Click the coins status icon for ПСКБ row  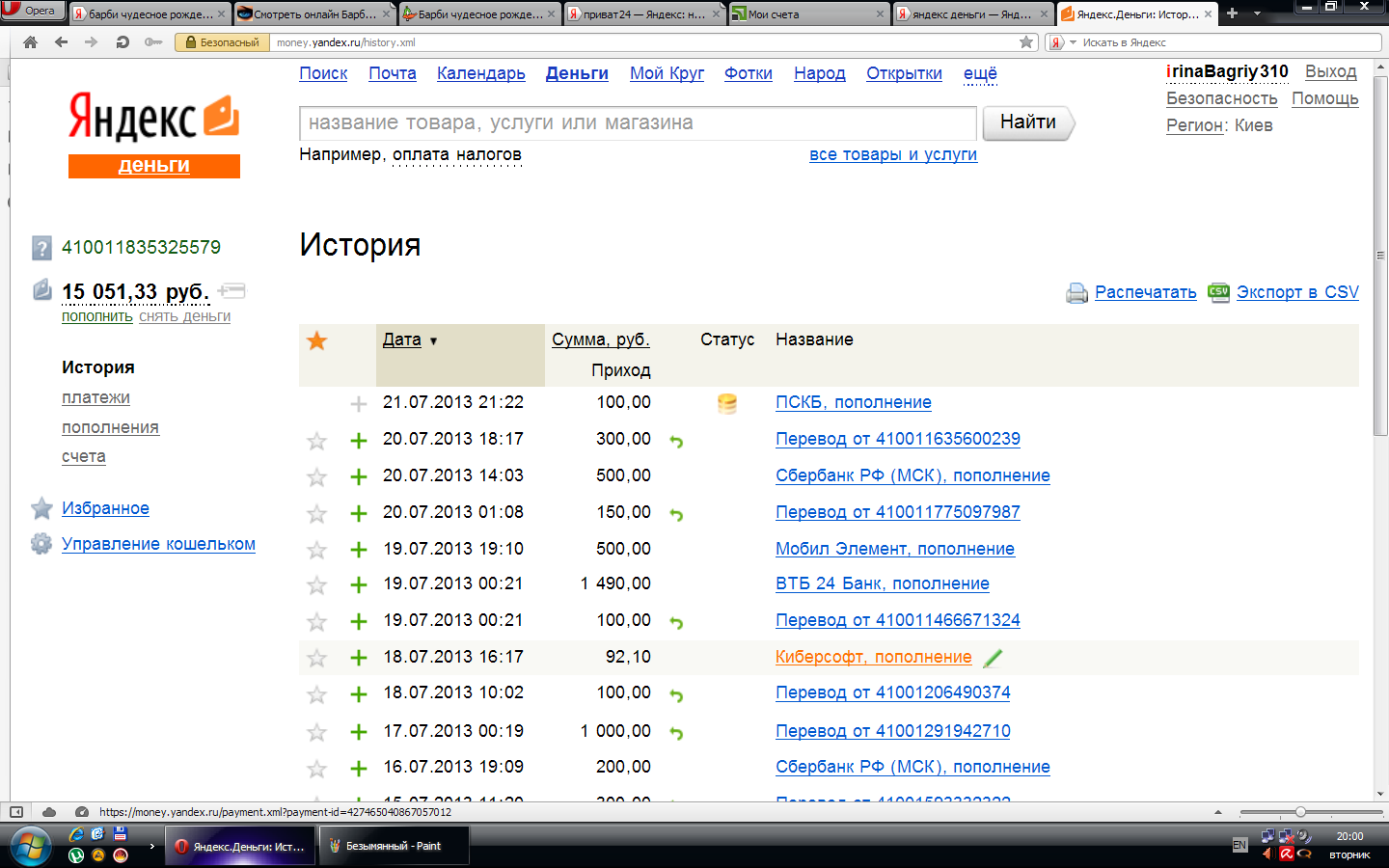[727, 404]
